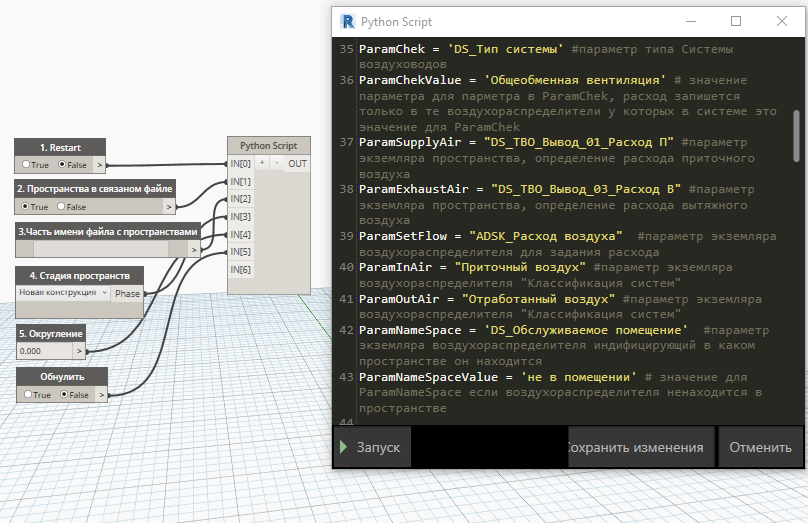Click the IN[4] input port
The width and height of the screenshot is (808, 523).
pyautogui.click(x=240, y=234)
